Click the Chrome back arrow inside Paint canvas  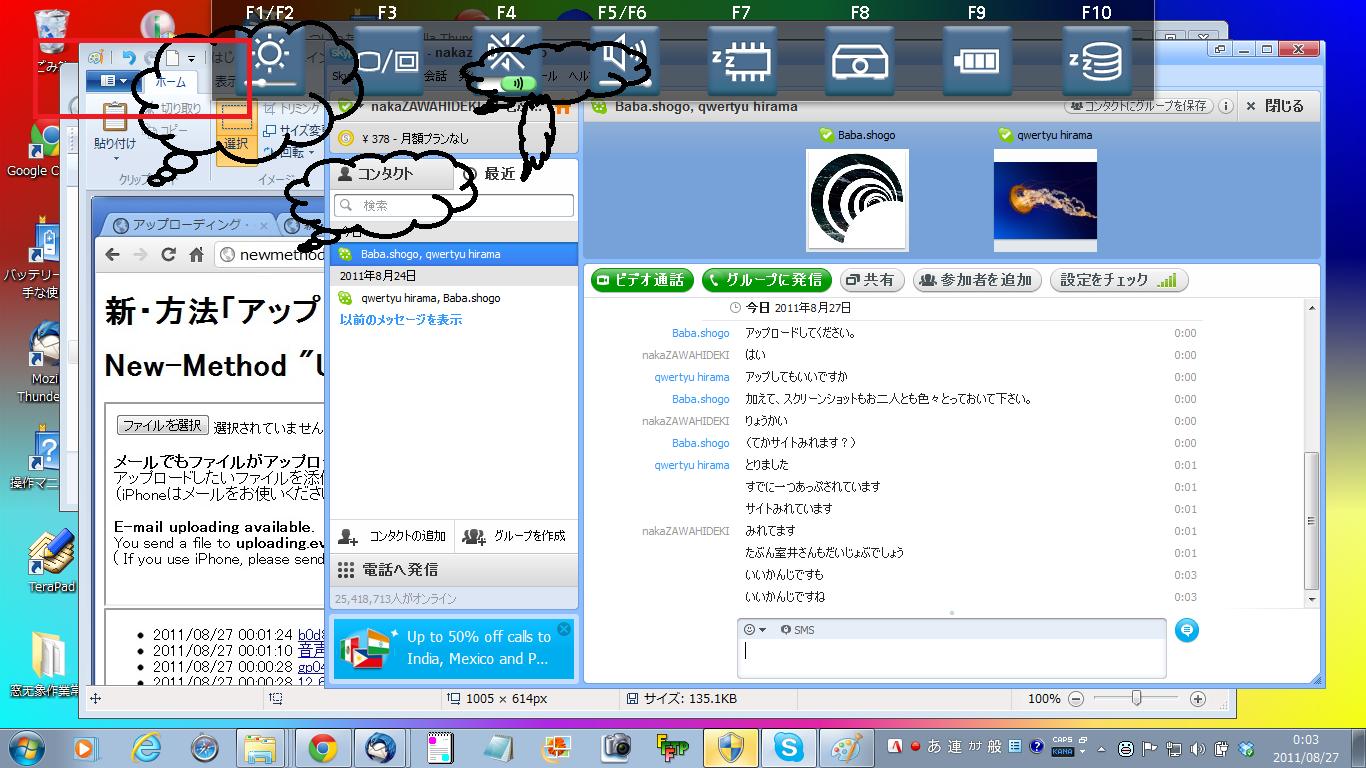[x=113, y=254]
